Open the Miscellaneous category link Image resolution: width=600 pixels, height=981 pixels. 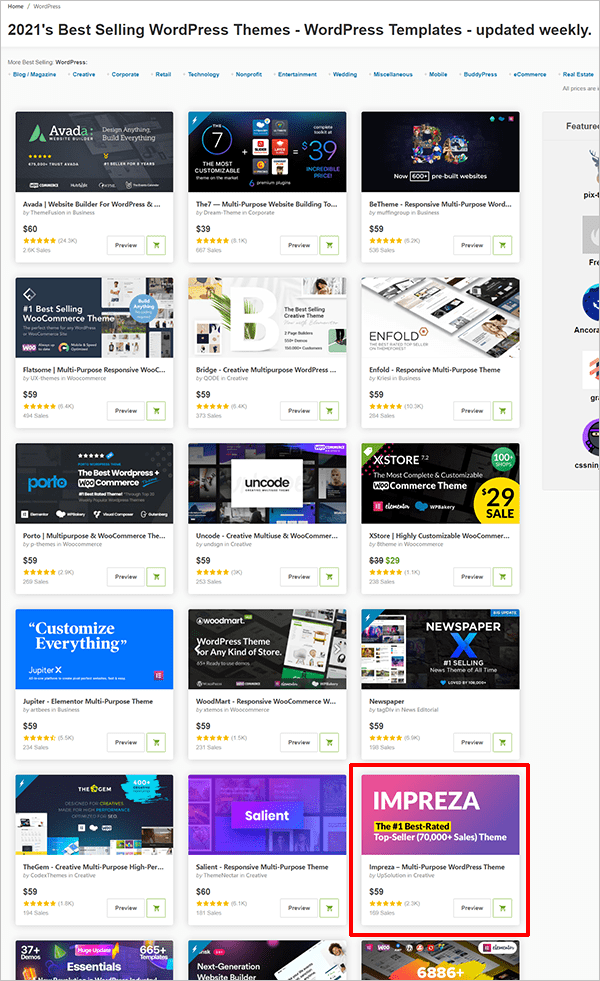coord(393,74)
